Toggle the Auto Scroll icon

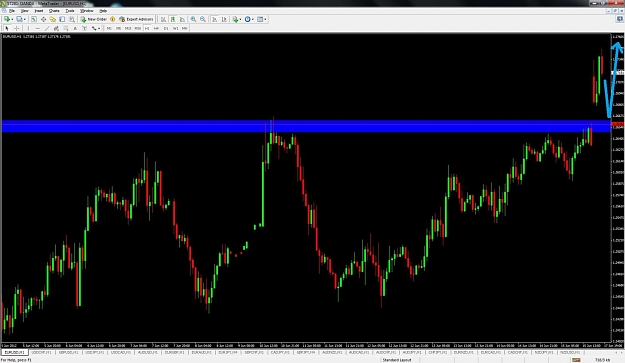[214, 19]
